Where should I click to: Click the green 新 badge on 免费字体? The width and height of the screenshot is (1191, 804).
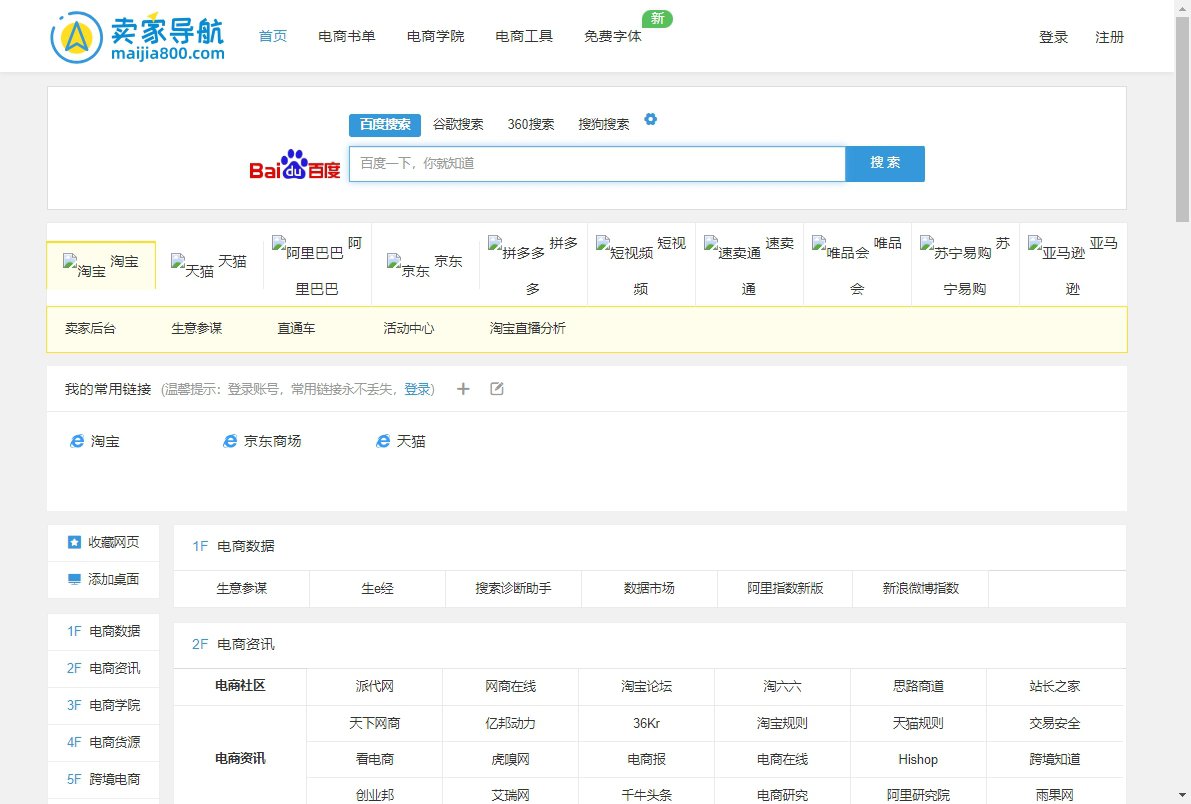(657, 18)
